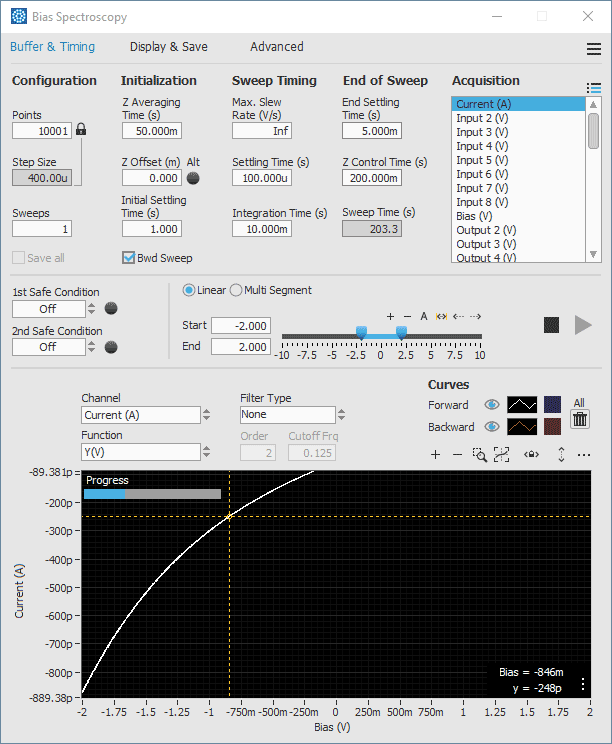Click the orange fit-range arrows icon

click(x=441, y=316)
